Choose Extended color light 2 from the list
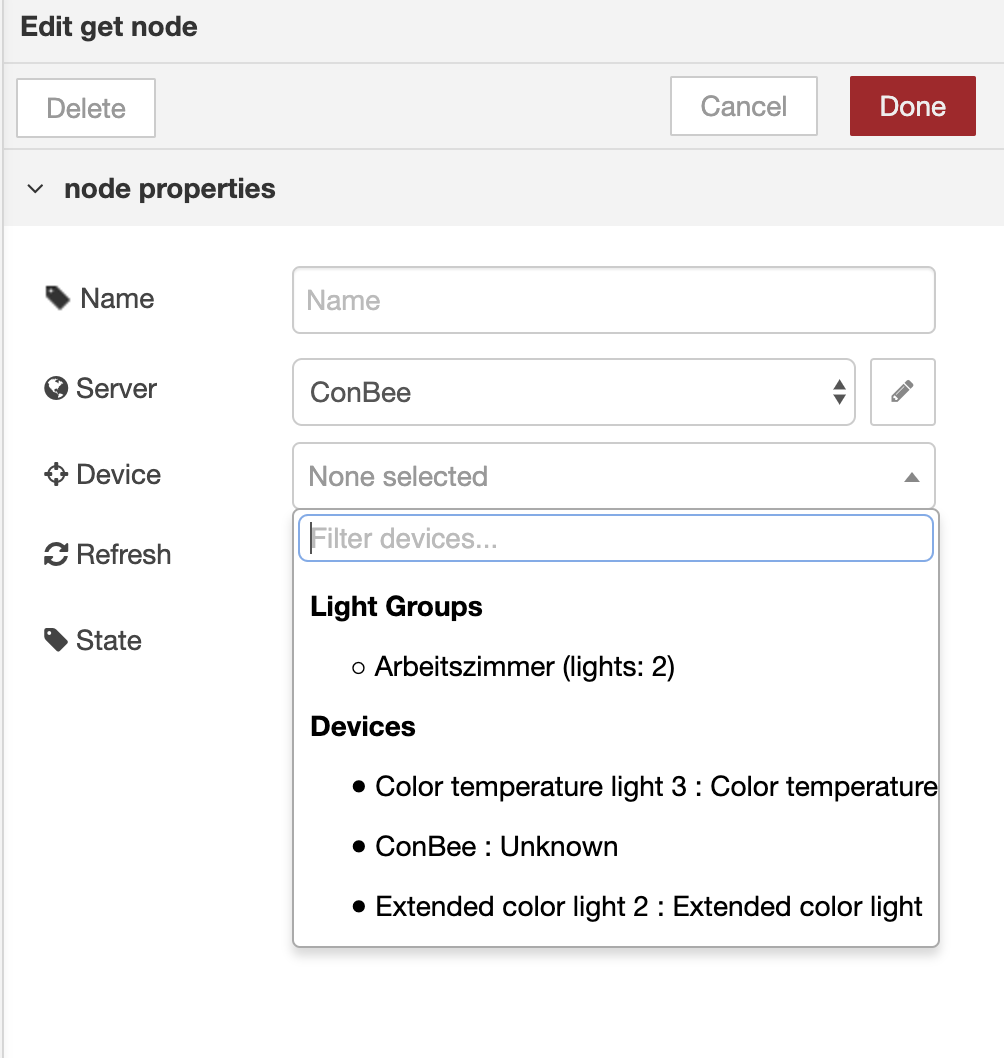 [648, 906]
